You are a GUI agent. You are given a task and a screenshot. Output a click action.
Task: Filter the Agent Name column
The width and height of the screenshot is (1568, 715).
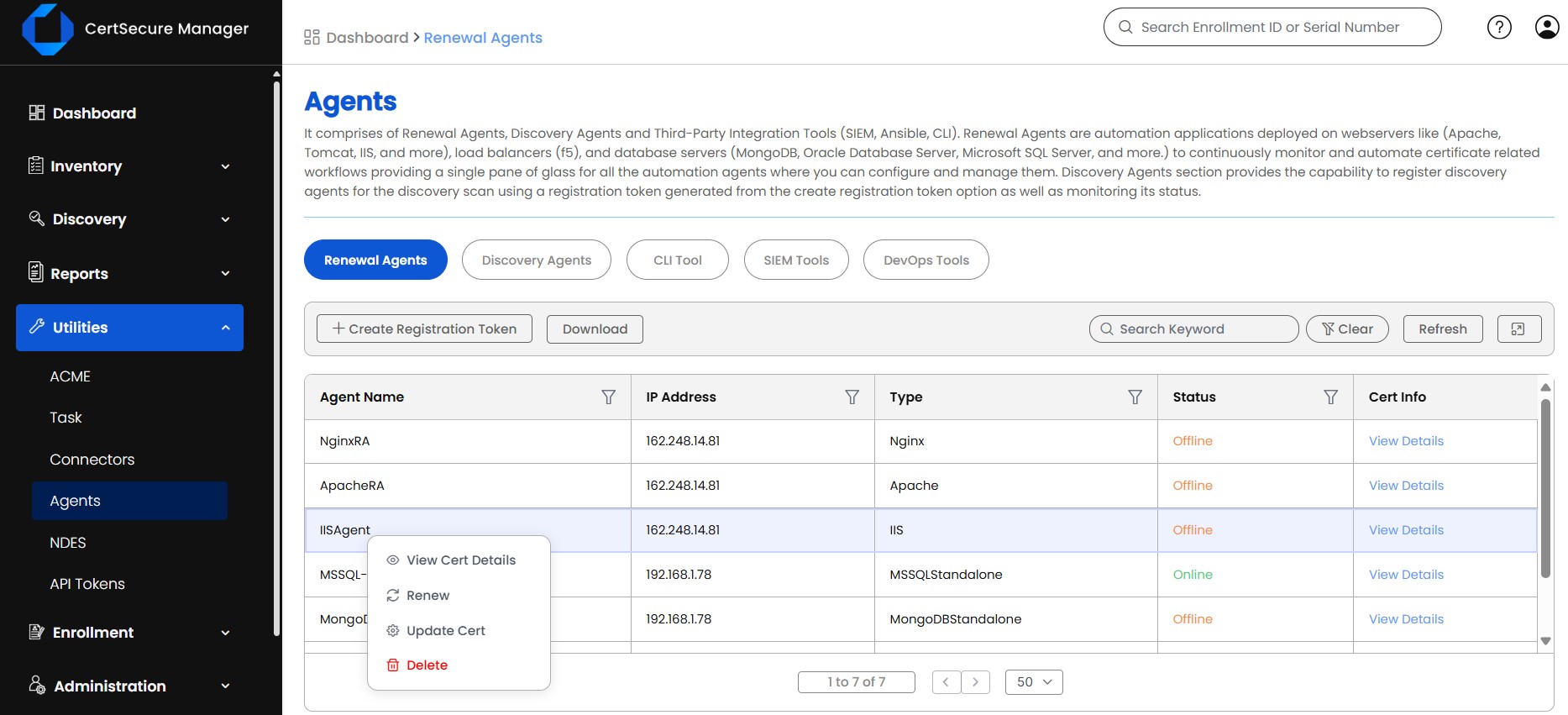pyautogui.click(x=609, y=397)
